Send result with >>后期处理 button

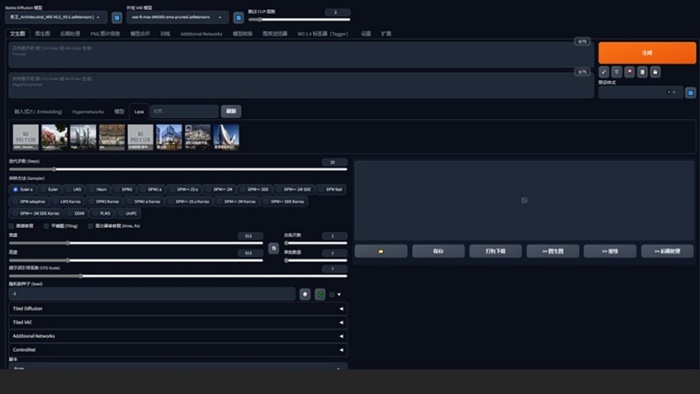(x=667, y=251)
